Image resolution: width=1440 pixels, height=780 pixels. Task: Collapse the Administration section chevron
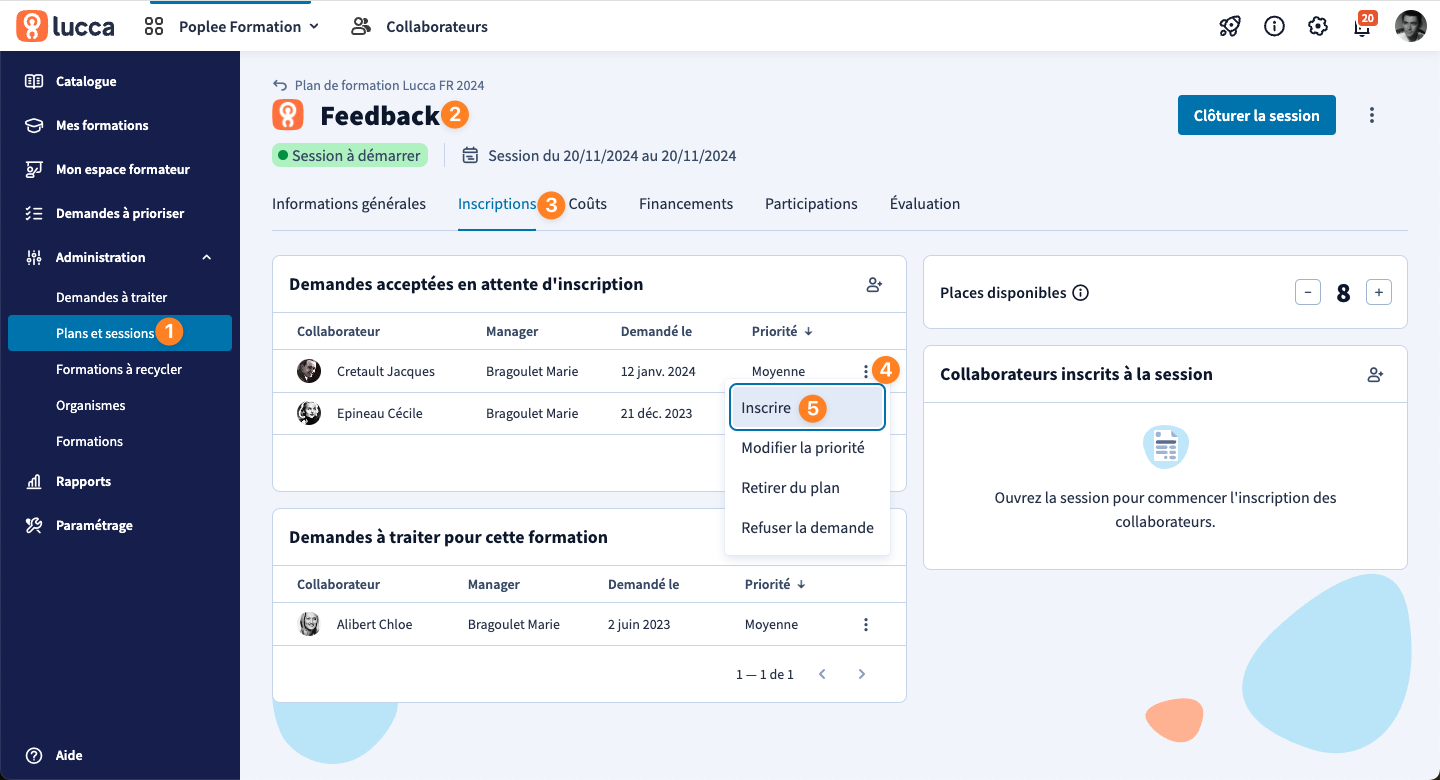(207, 257)
